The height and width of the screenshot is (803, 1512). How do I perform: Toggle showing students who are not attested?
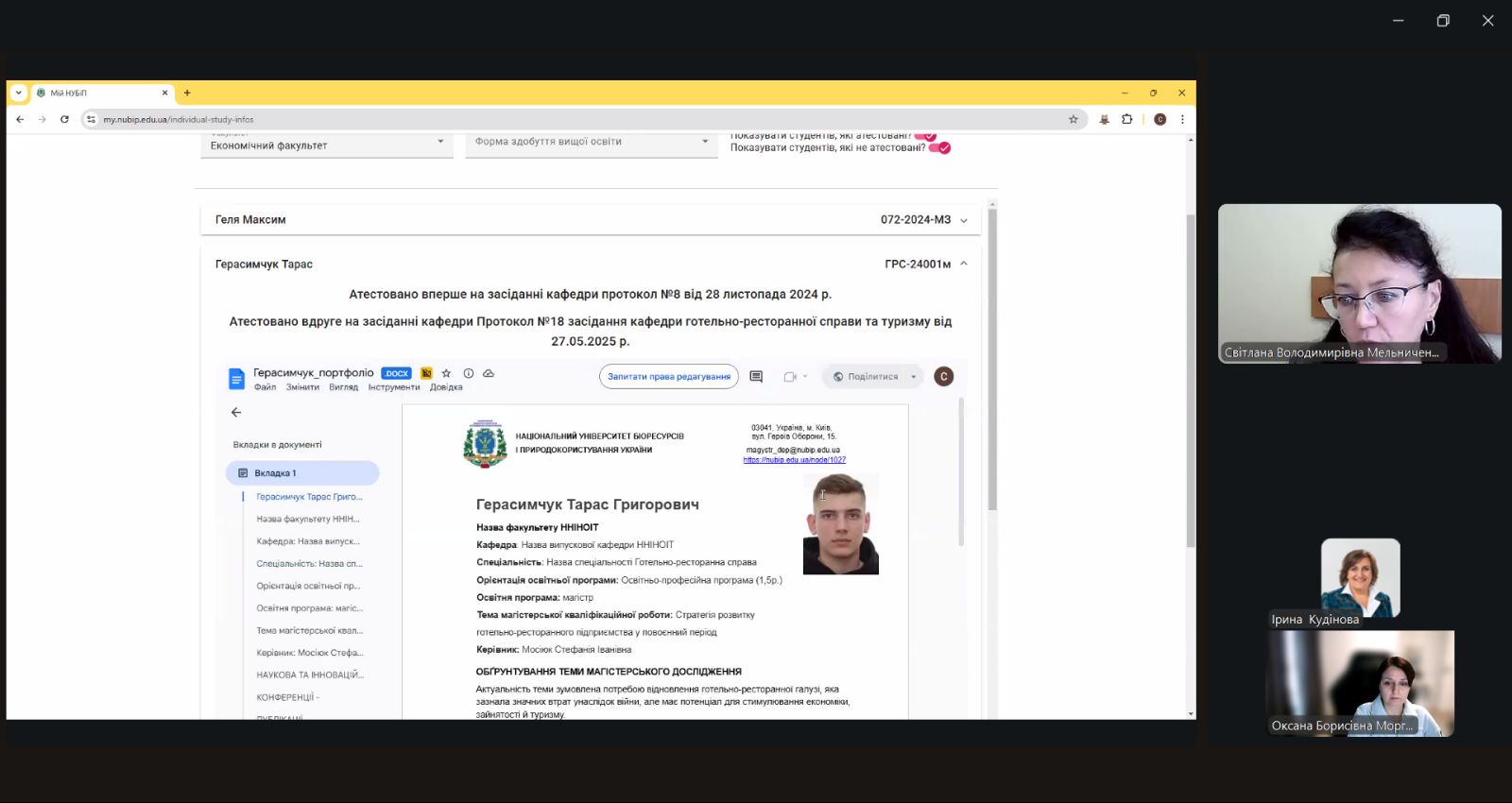point(939,147)
